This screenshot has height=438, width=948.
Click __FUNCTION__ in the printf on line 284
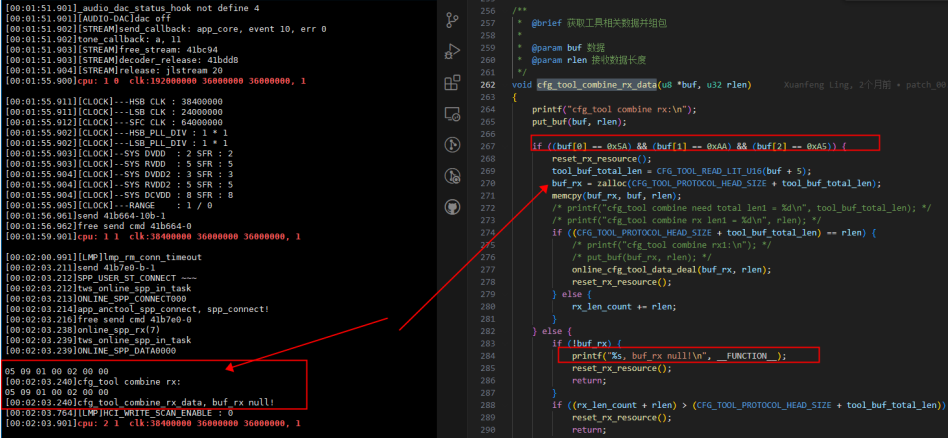click(x=748, y=356)
